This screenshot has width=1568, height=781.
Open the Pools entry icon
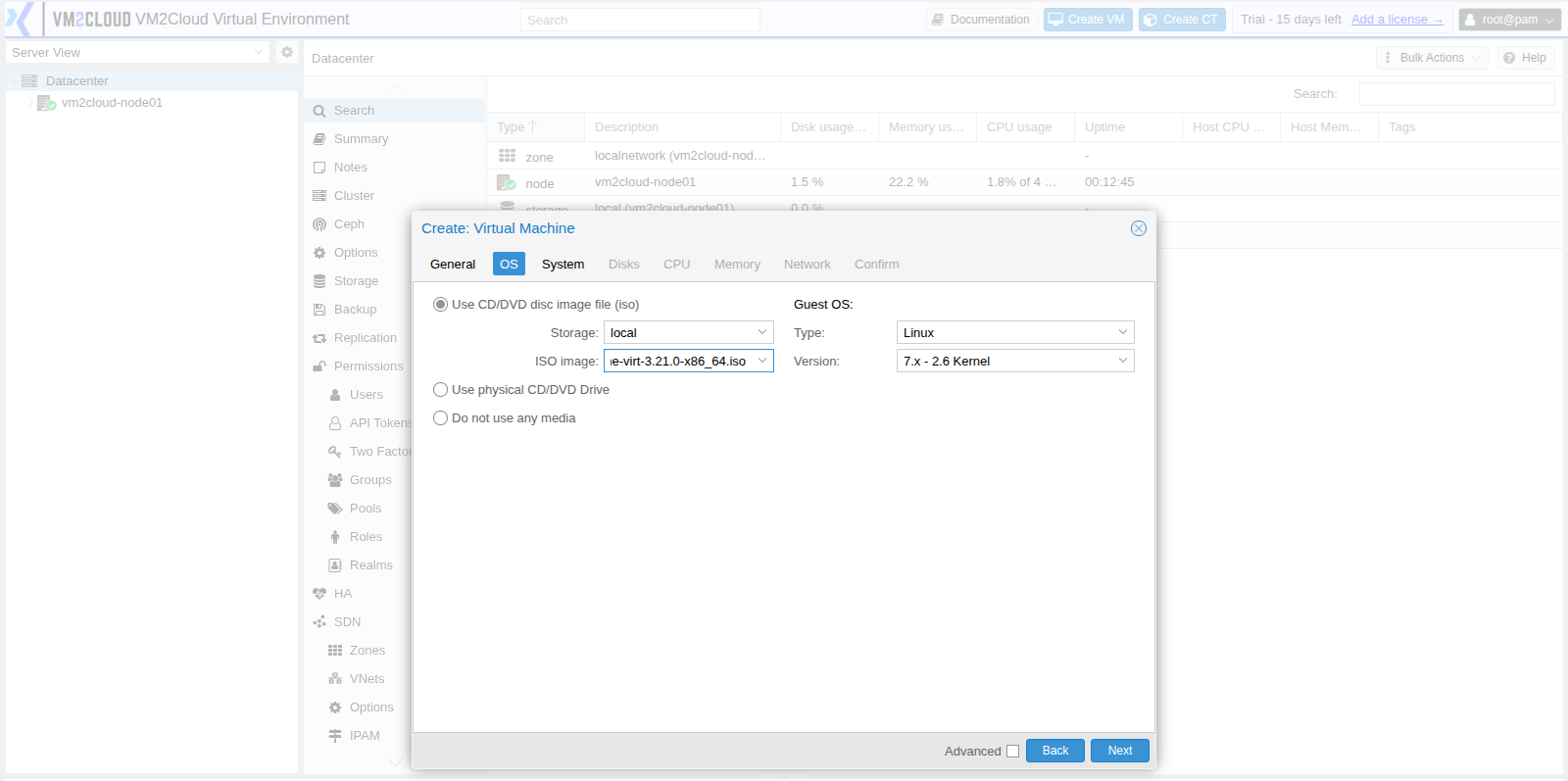tap(335, 509)
